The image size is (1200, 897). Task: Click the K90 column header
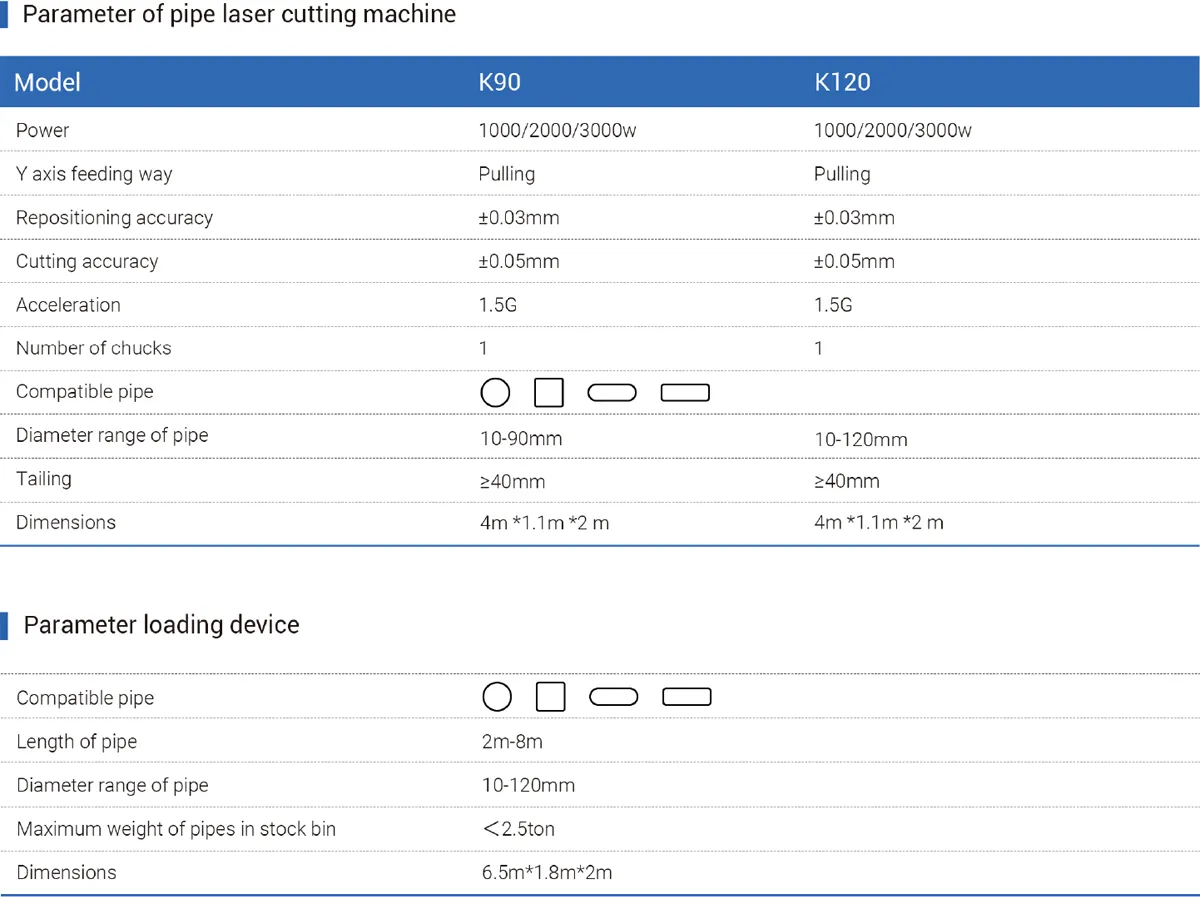pyautogui.click(x=500, y=82)
